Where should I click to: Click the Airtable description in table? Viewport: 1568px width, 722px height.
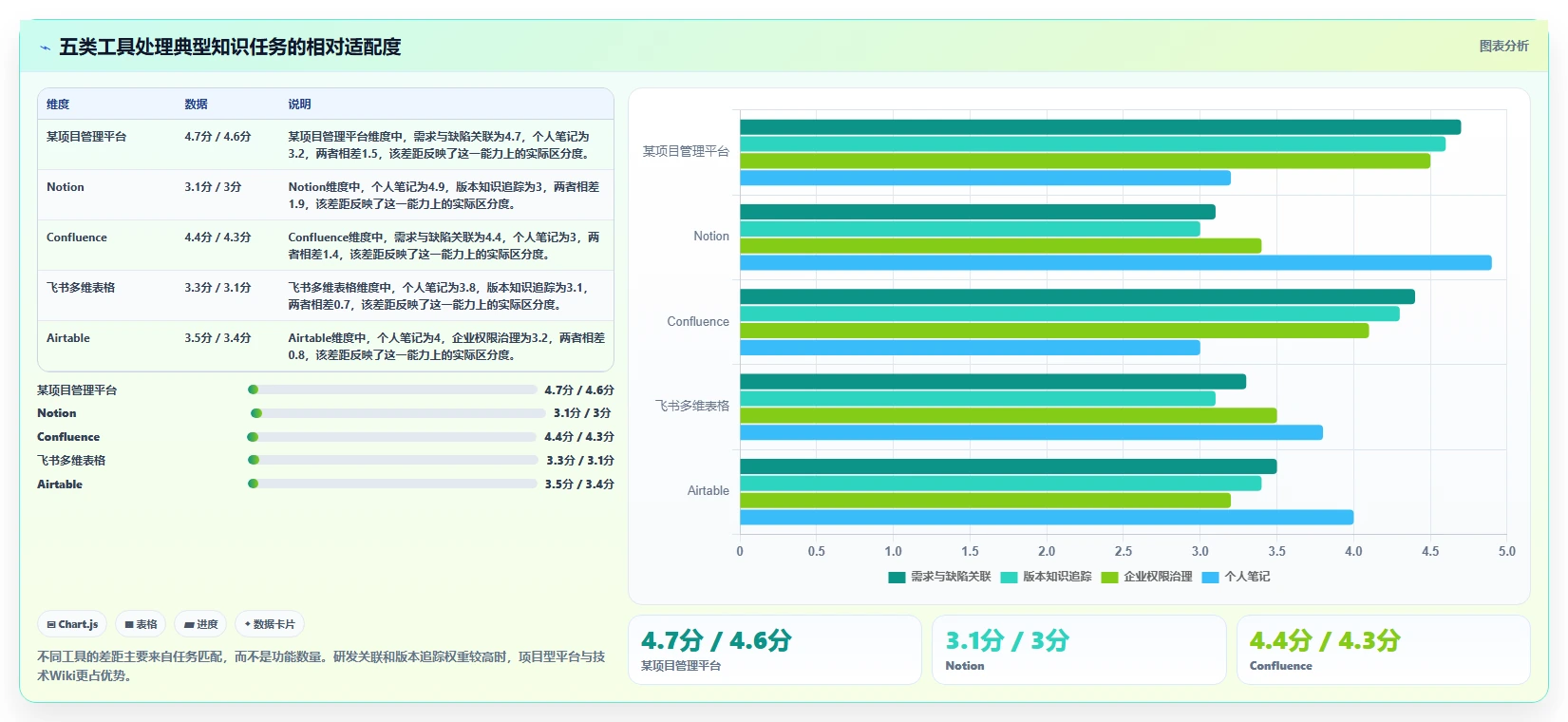point(446,347)
